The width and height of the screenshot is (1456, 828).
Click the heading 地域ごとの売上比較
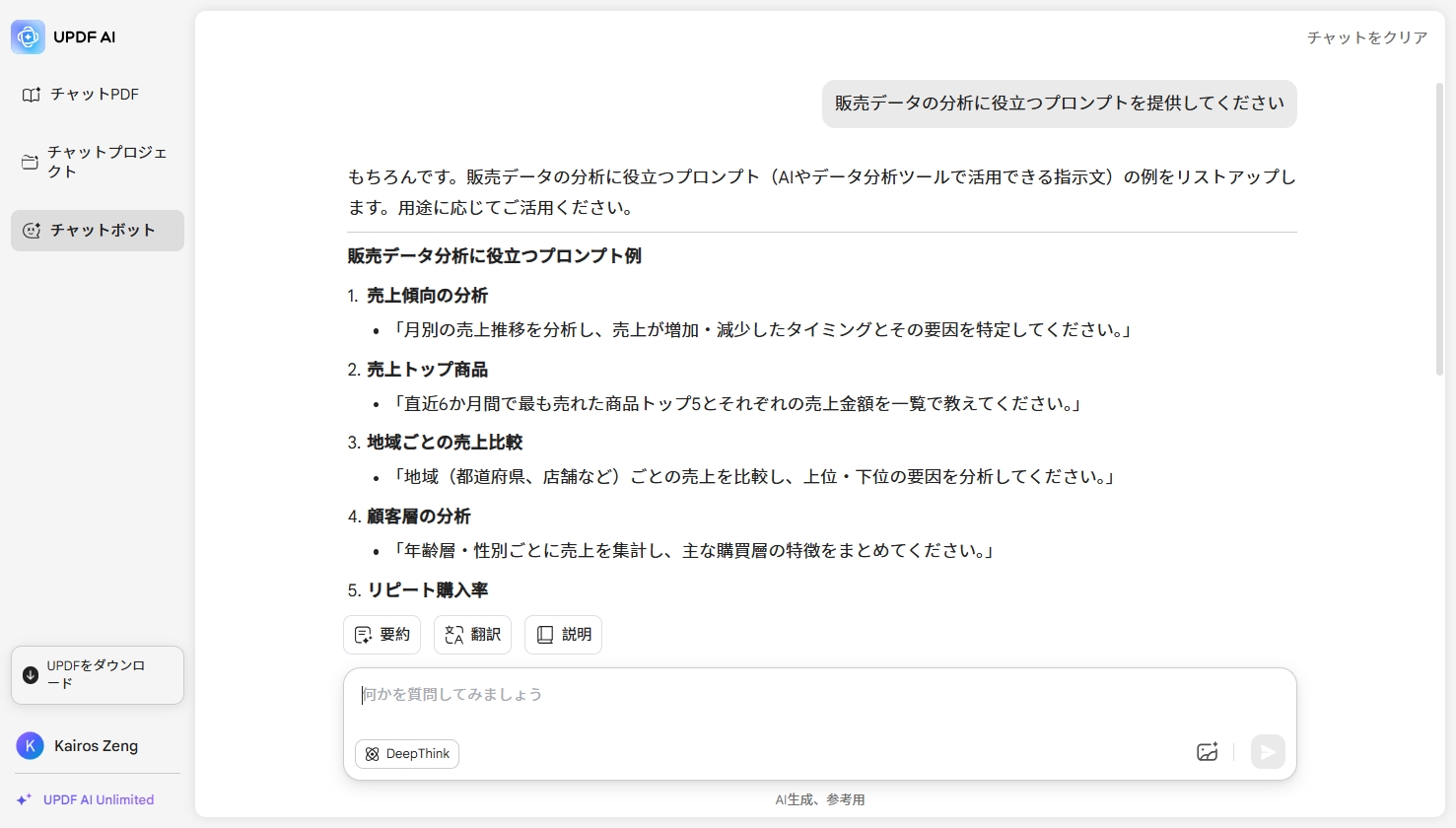pyautogui.click(x=445, y=443)
